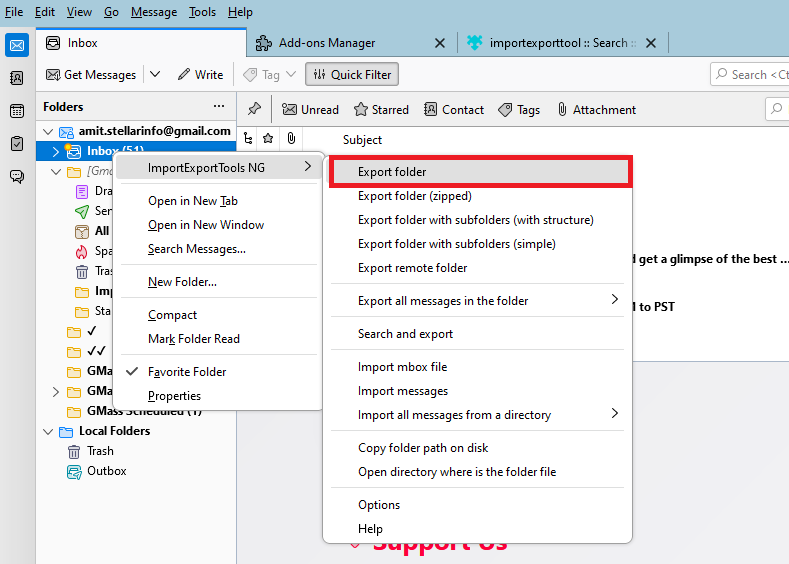Toggle the Starred quick filter

(381, 110)
